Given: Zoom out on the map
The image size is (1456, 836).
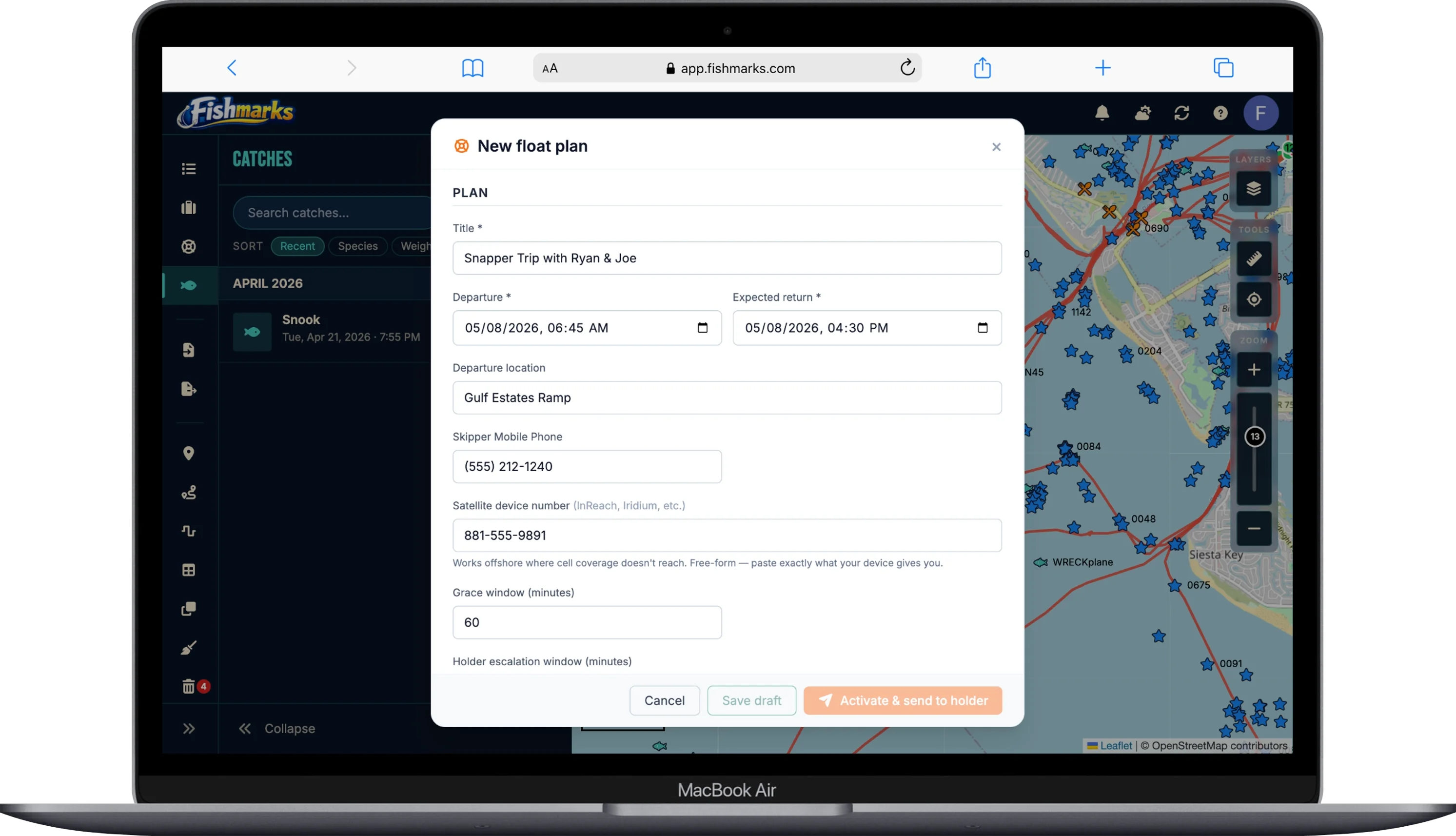Looking at the screenshot, I should [1254, 529].
